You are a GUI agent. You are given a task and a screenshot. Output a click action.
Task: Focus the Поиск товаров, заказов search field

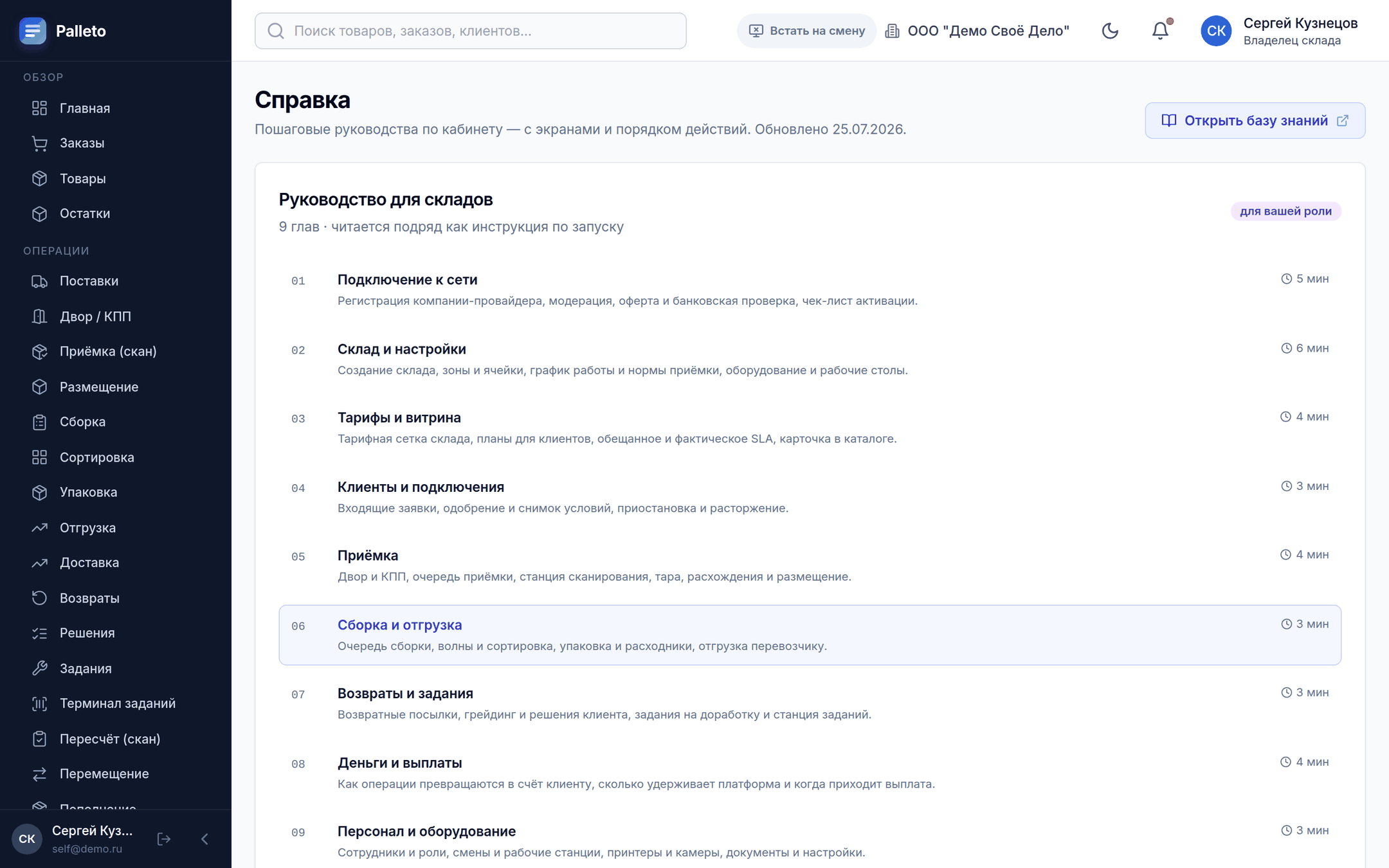[471, 31]
